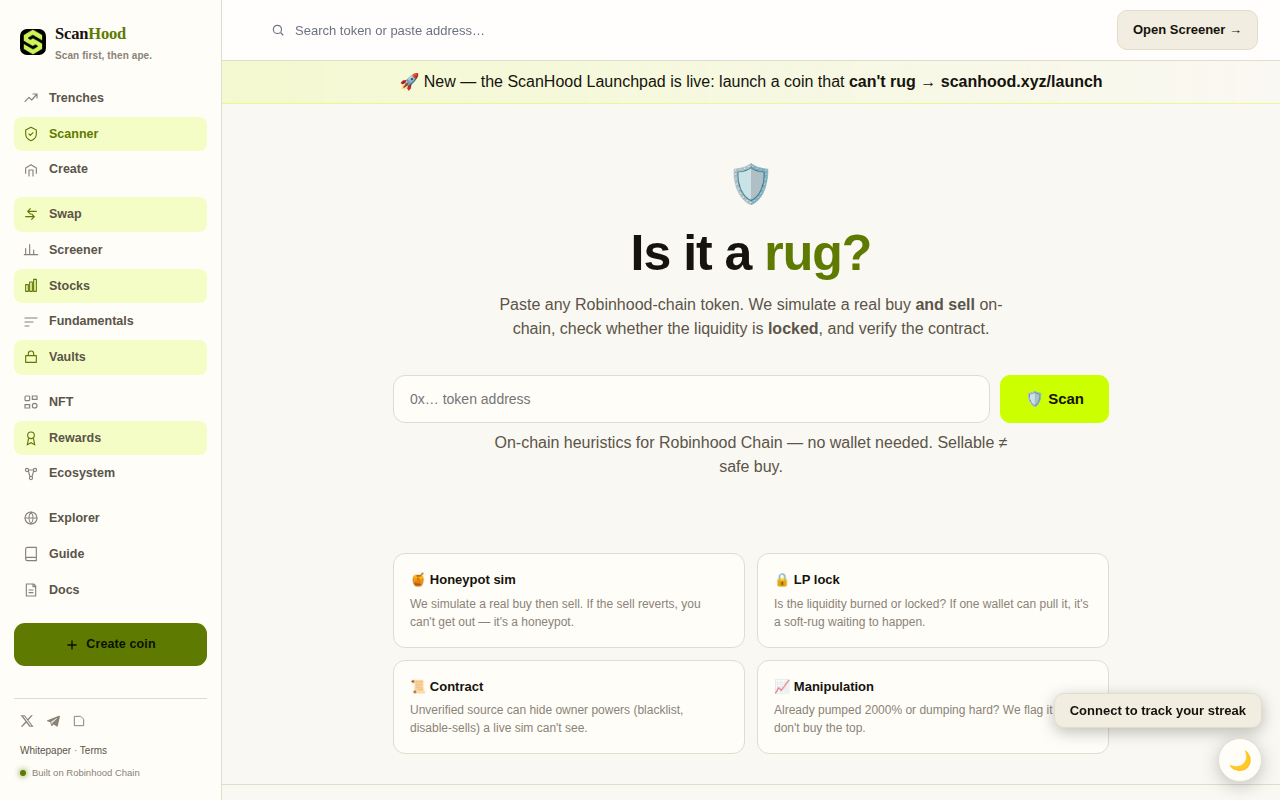Select the Scanner shield-check icon
Screen dimensions: 1280x800
click(31, 134)
